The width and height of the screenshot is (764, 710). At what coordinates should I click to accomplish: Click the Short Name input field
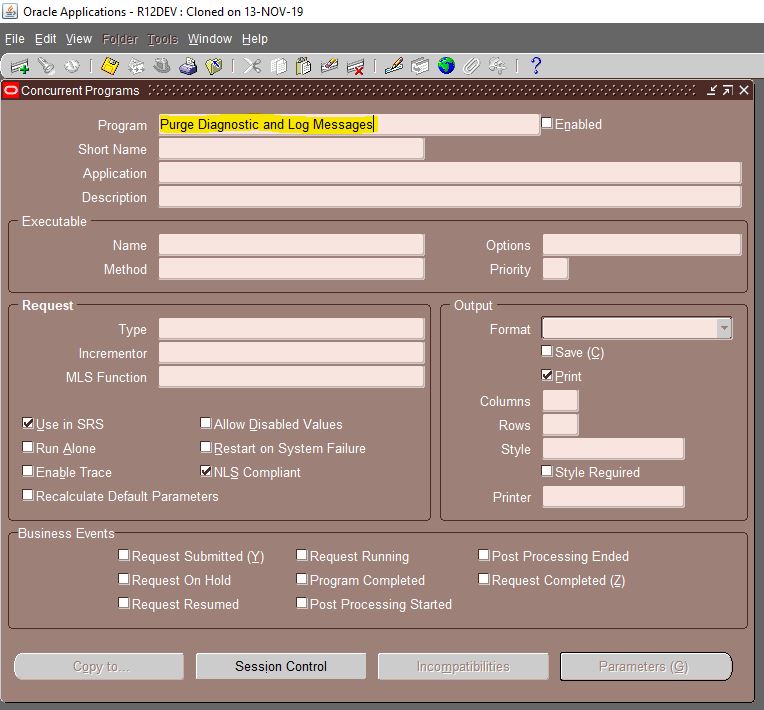291,149
